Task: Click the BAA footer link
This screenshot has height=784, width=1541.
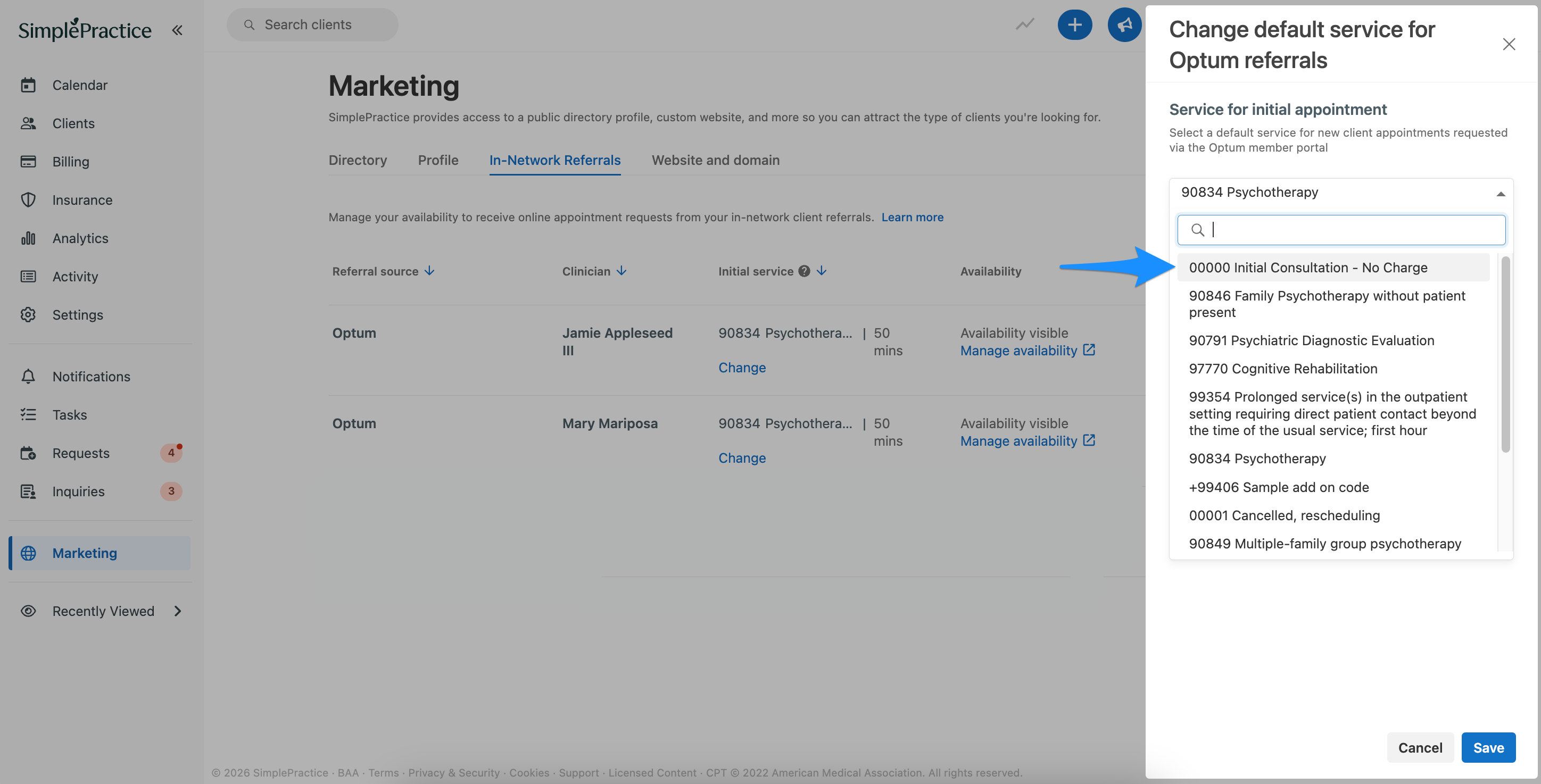Action: 347,773
